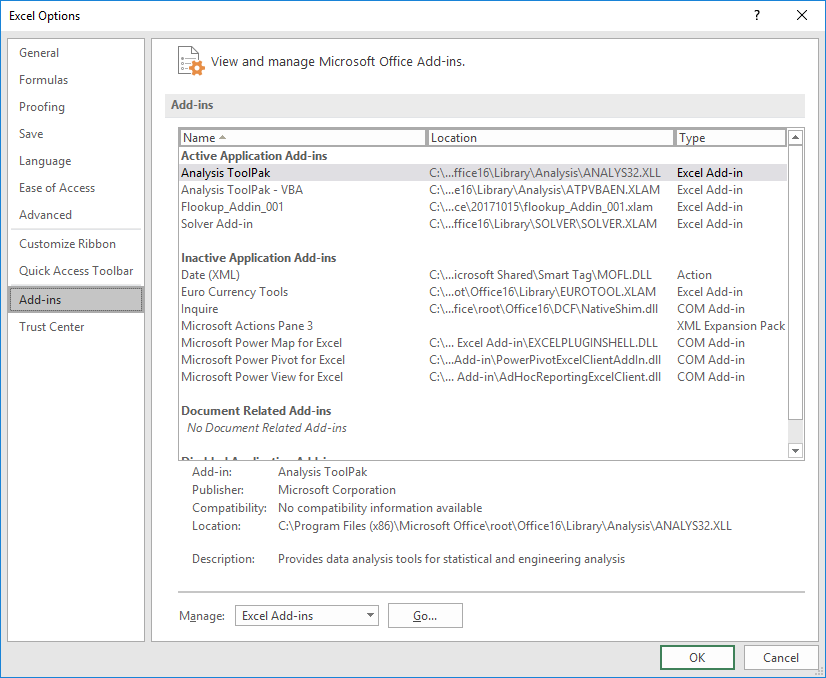The width and height of the screenshot is (826, 678).
Task: Select the Save category
Action: coord(76,134)
